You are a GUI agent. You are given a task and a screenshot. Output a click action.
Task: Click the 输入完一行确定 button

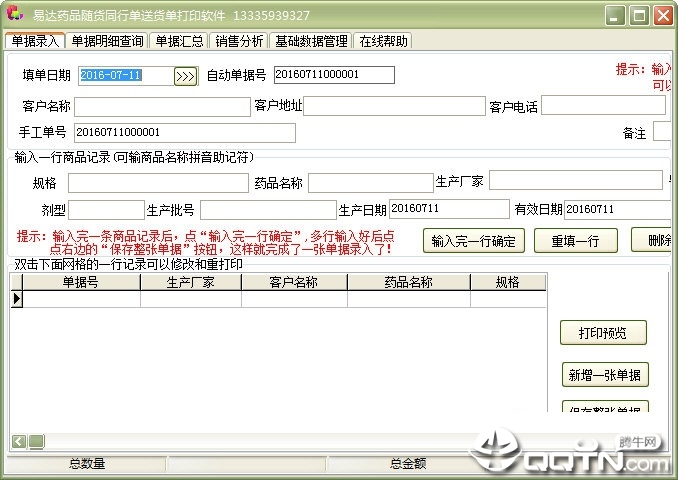pyautogui.click(x=473, y=240)
